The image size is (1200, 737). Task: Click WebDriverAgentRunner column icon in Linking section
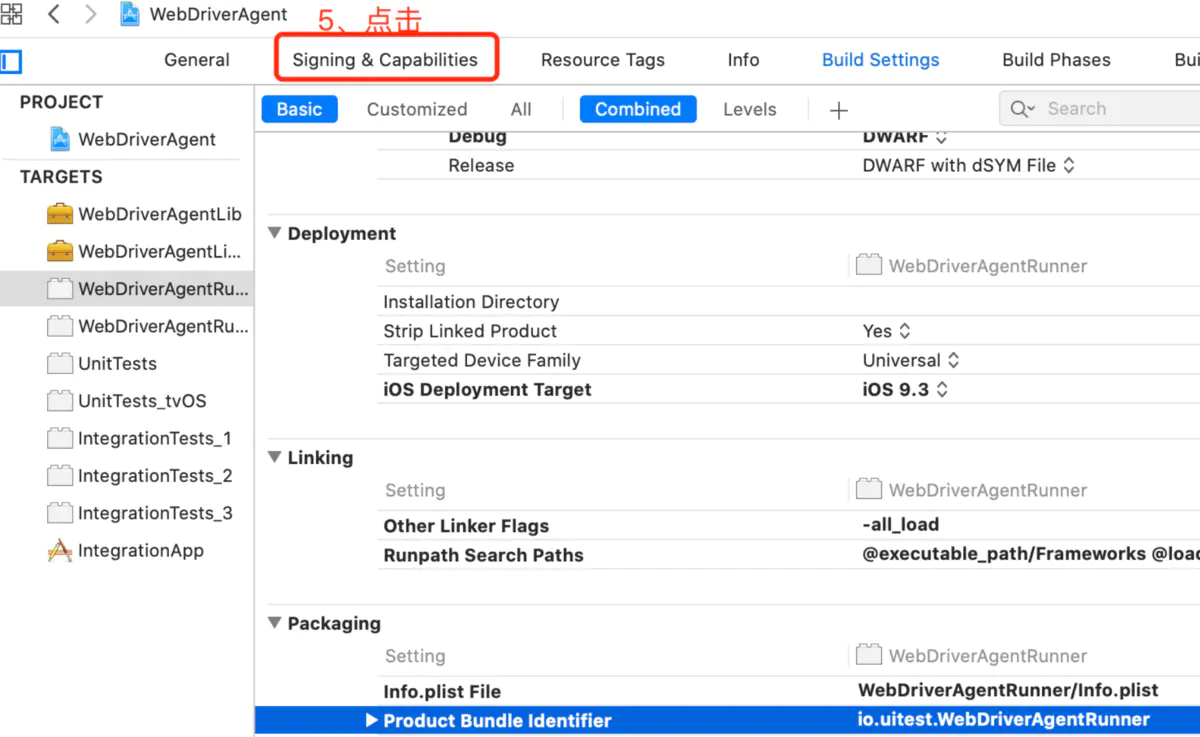click(x=869, y=489)
